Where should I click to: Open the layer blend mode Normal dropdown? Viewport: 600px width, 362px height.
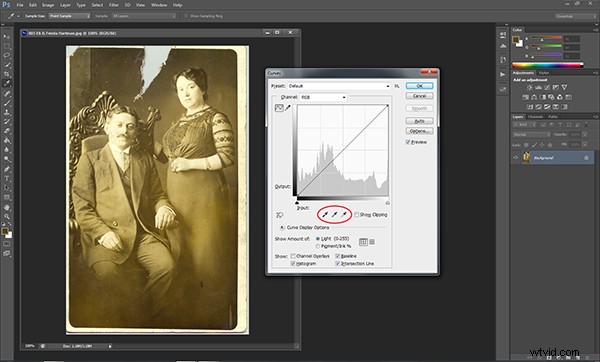point(531,135)
